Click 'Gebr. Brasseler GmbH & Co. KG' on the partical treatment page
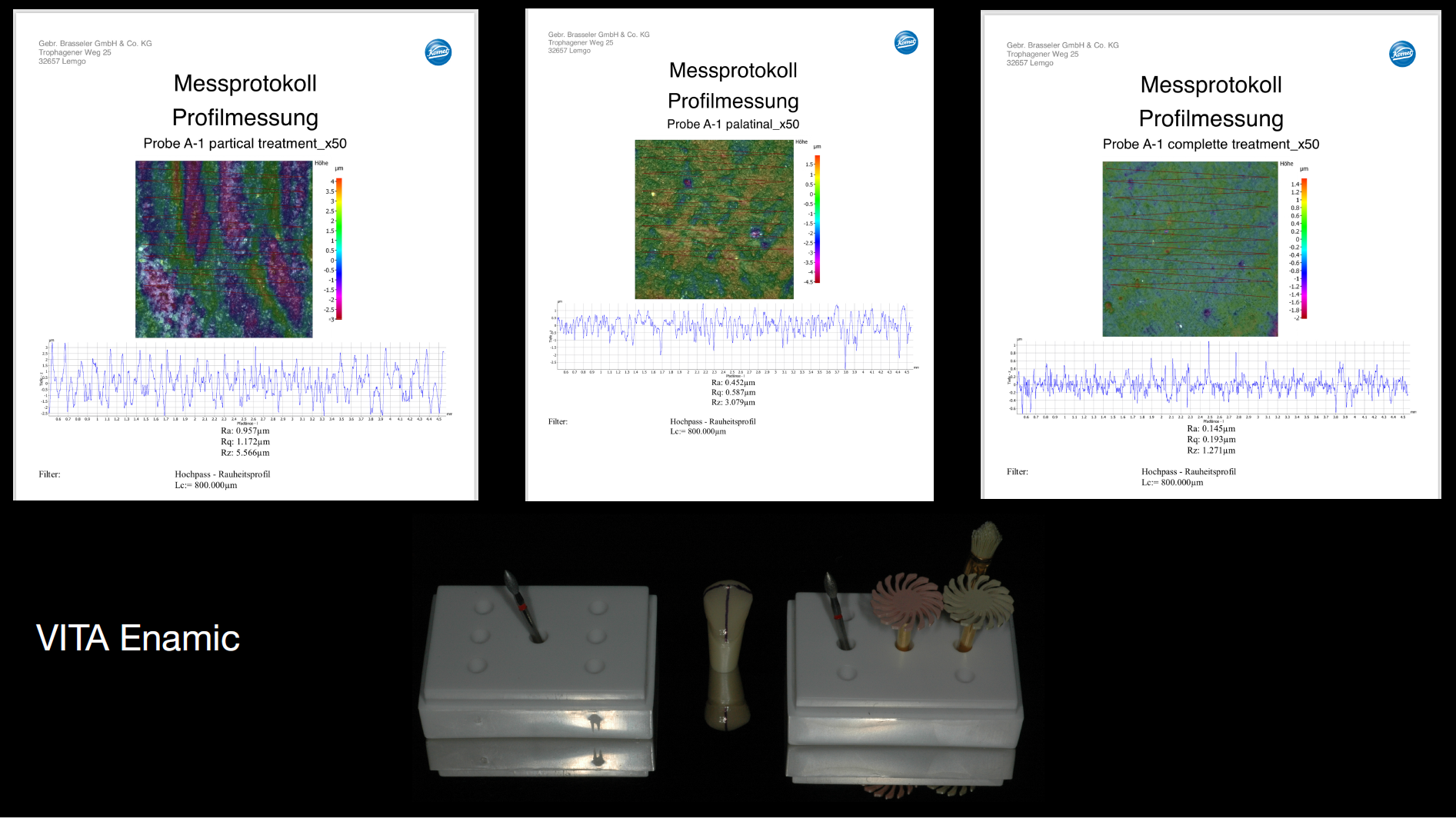1456x818 pixels. click(x=95, y=44)
